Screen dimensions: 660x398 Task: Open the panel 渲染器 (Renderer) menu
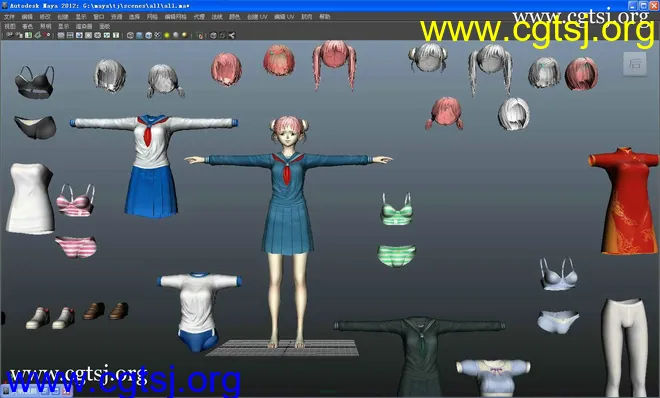coord(84,26)
